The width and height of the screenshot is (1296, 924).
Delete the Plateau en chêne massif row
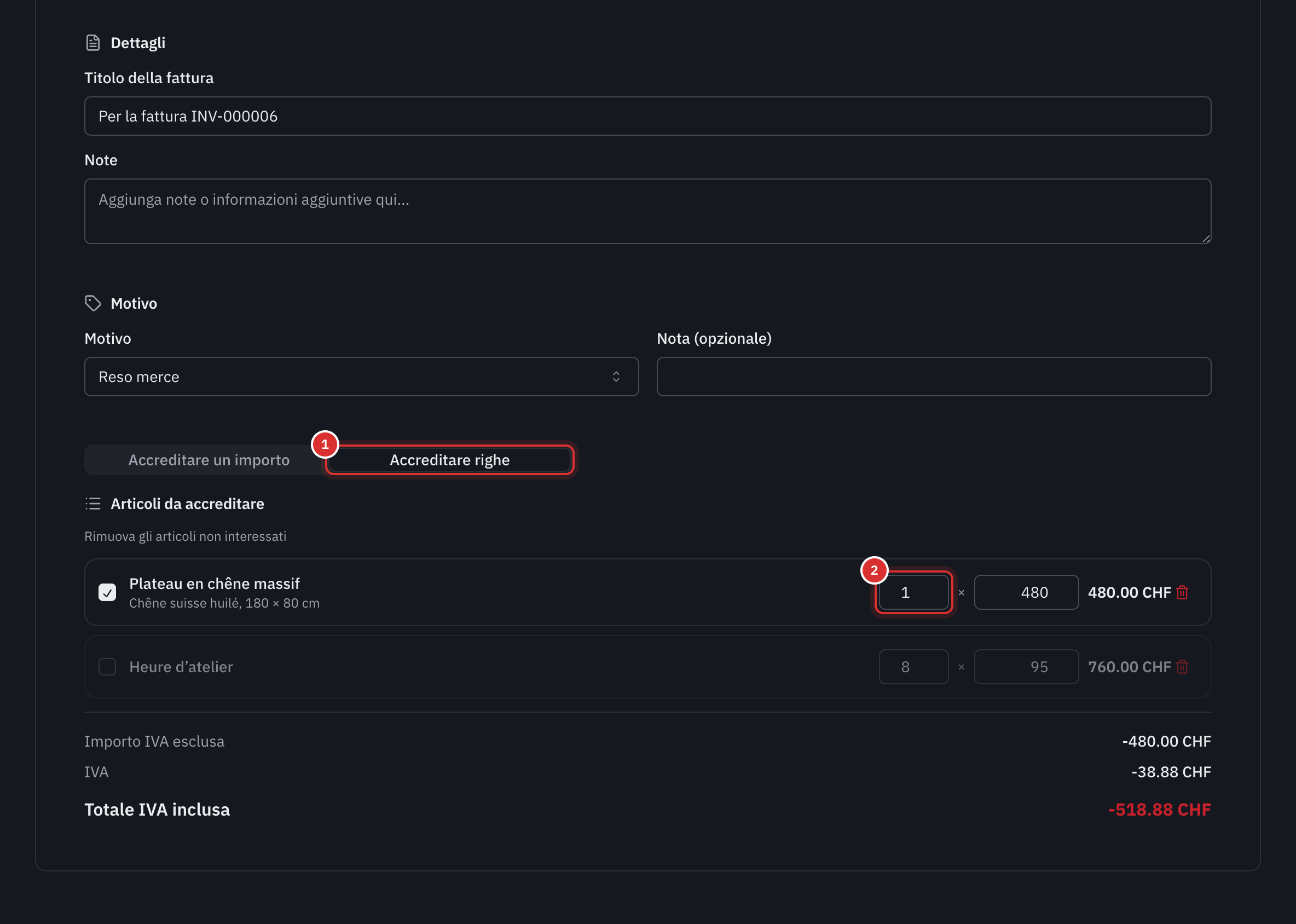1182,592
